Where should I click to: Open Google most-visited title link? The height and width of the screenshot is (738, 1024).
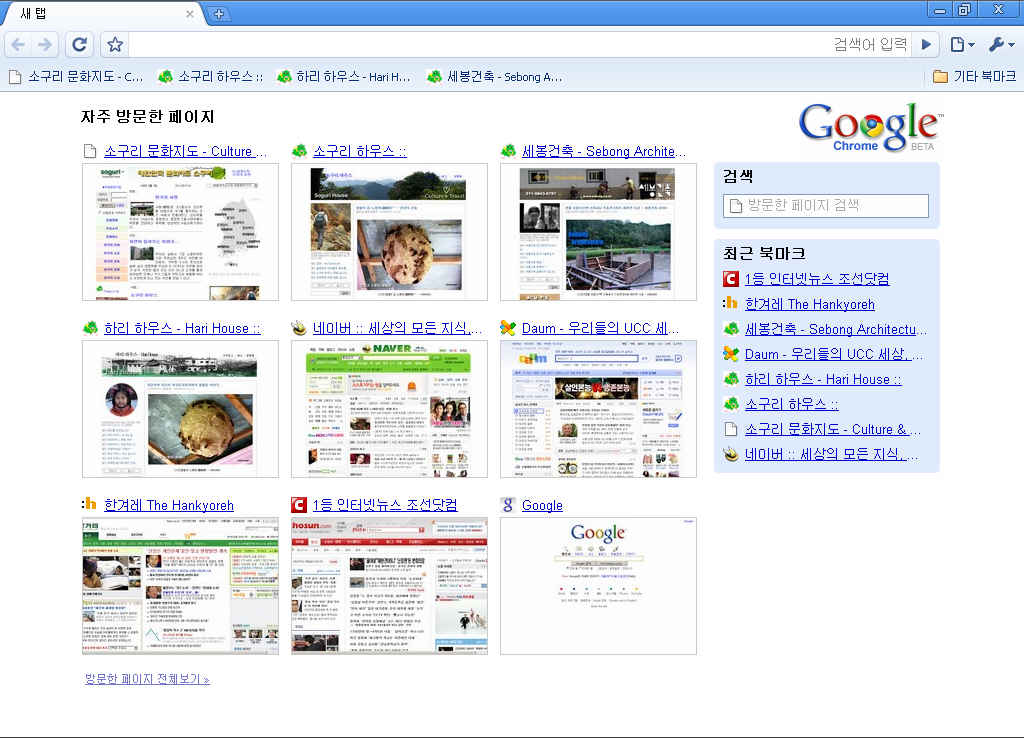click(542, 505)
